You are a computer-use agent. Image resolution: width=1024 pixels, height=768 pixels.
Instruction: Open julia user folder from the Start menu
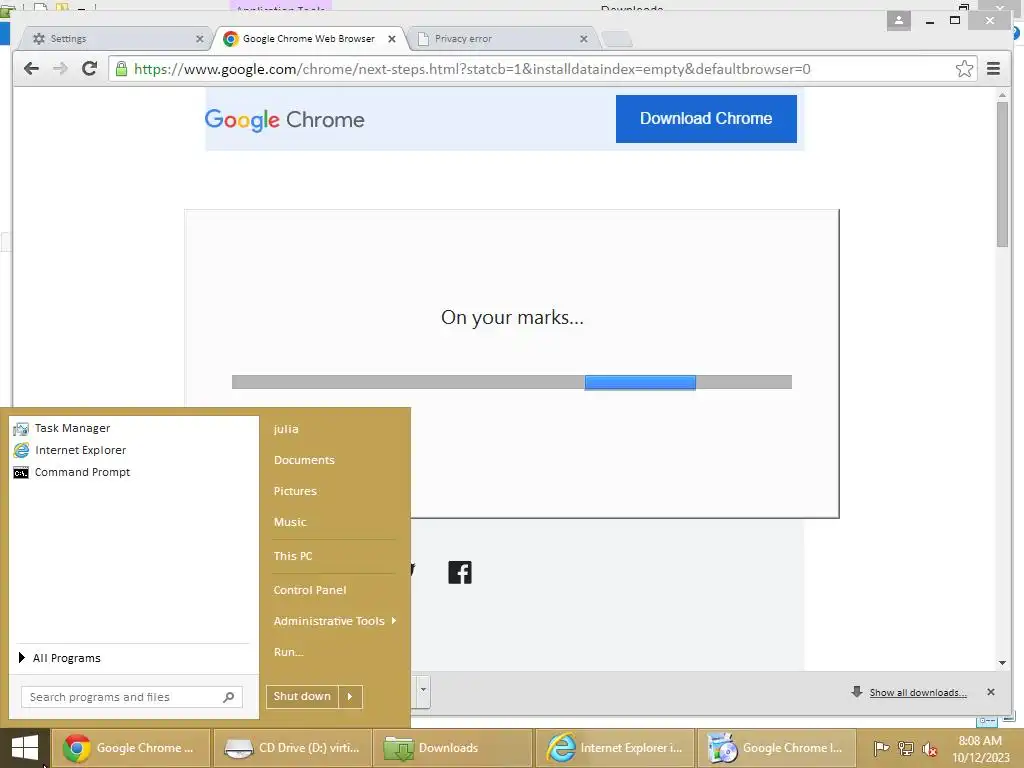(x=286, y=429)
